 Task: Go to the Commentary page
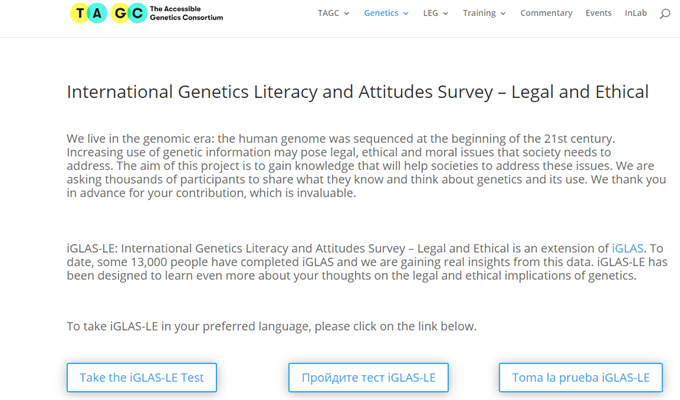click(x=546, y=13)
